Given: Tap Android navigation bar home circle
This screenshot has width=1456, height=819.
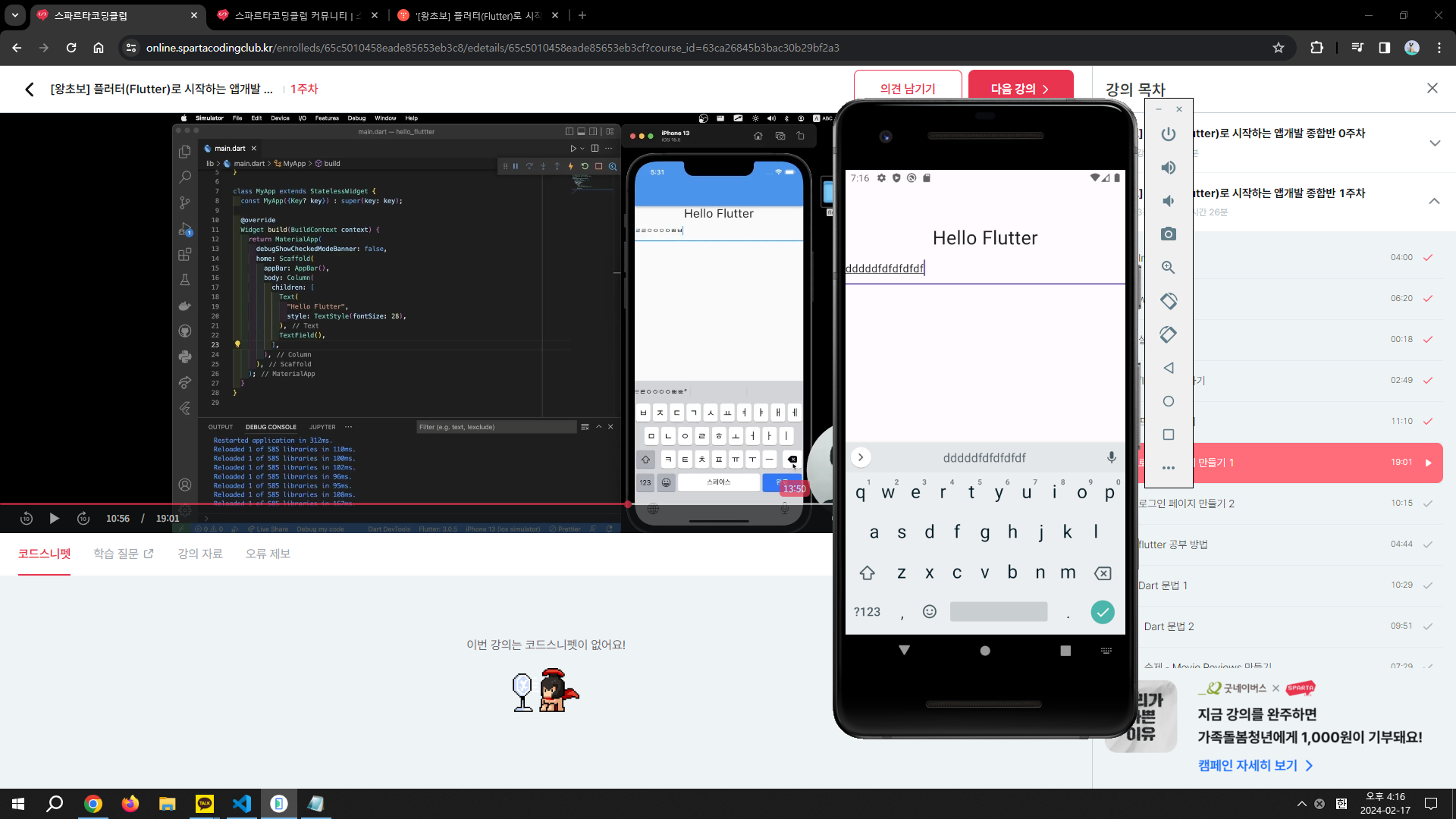Looking at the screenshot, I should [x=985, y=651].
